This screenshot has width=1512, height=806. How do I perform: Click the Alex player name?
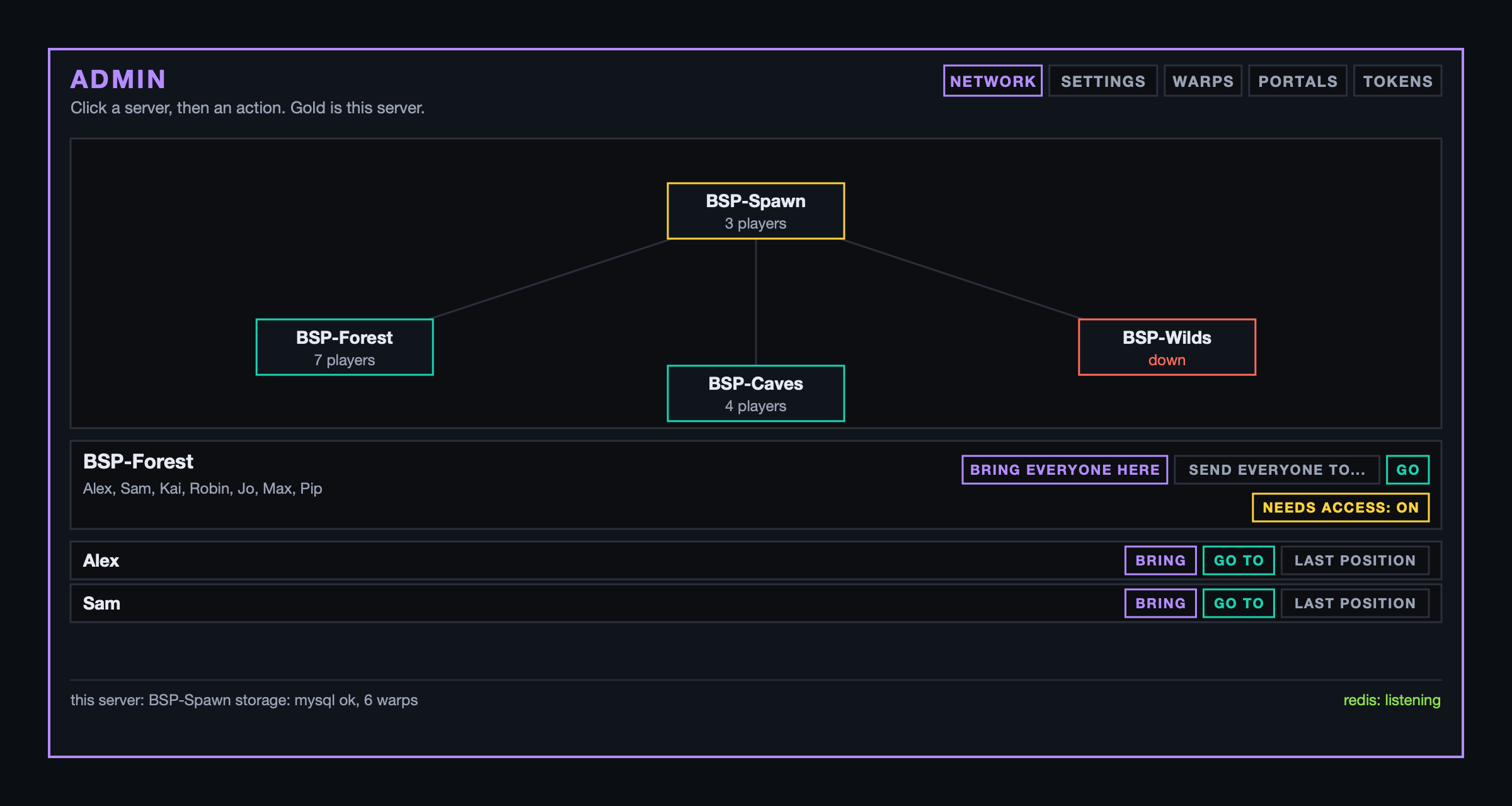click(x=101, y=560)
